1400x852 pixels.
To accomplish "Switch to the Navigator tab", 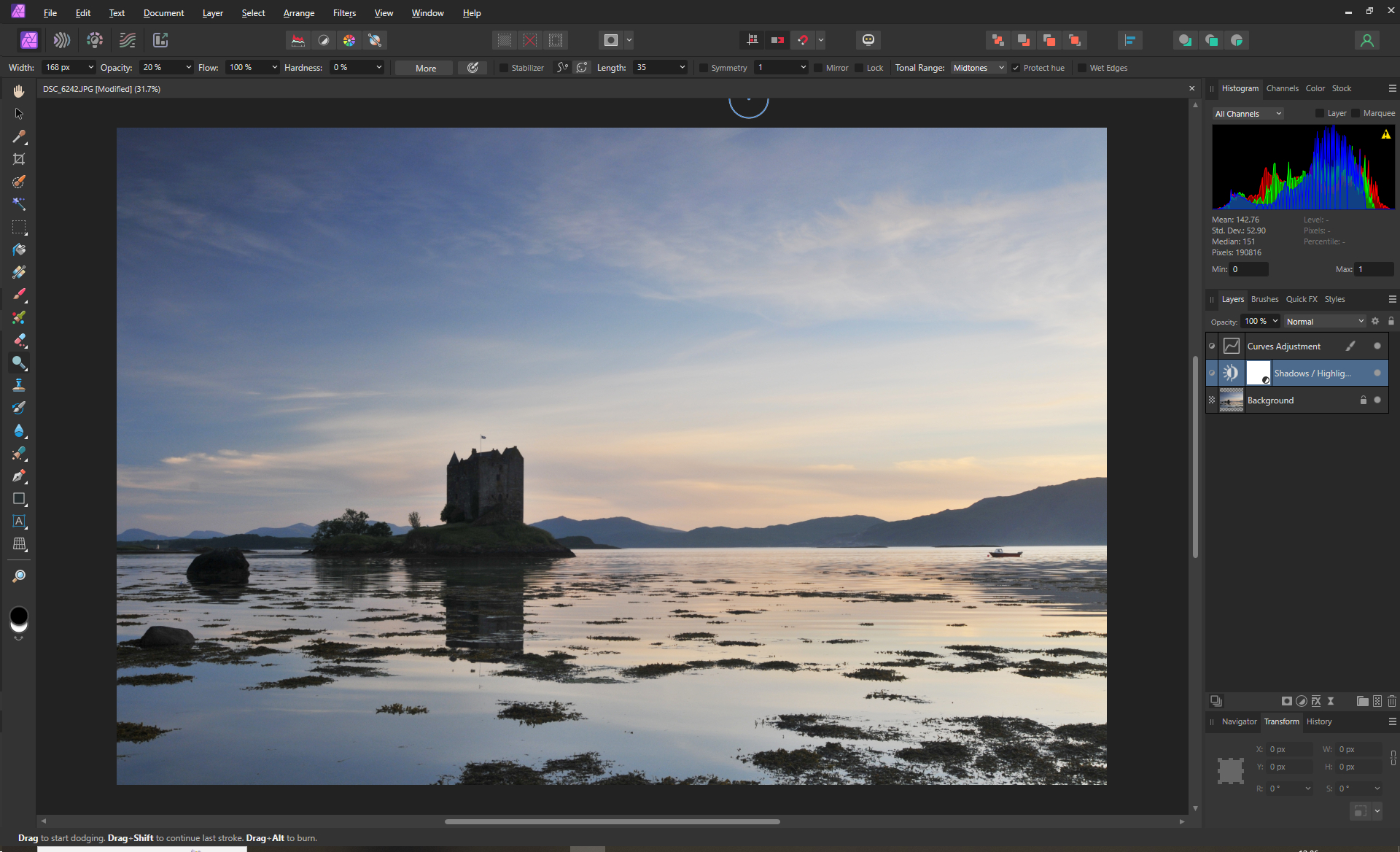I will (1239, 721).
